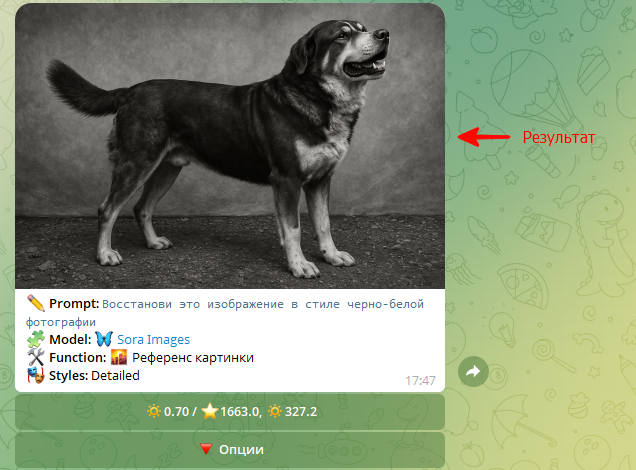Click the red Результат annotation label
636x470 pixels.
click(559, 137)
